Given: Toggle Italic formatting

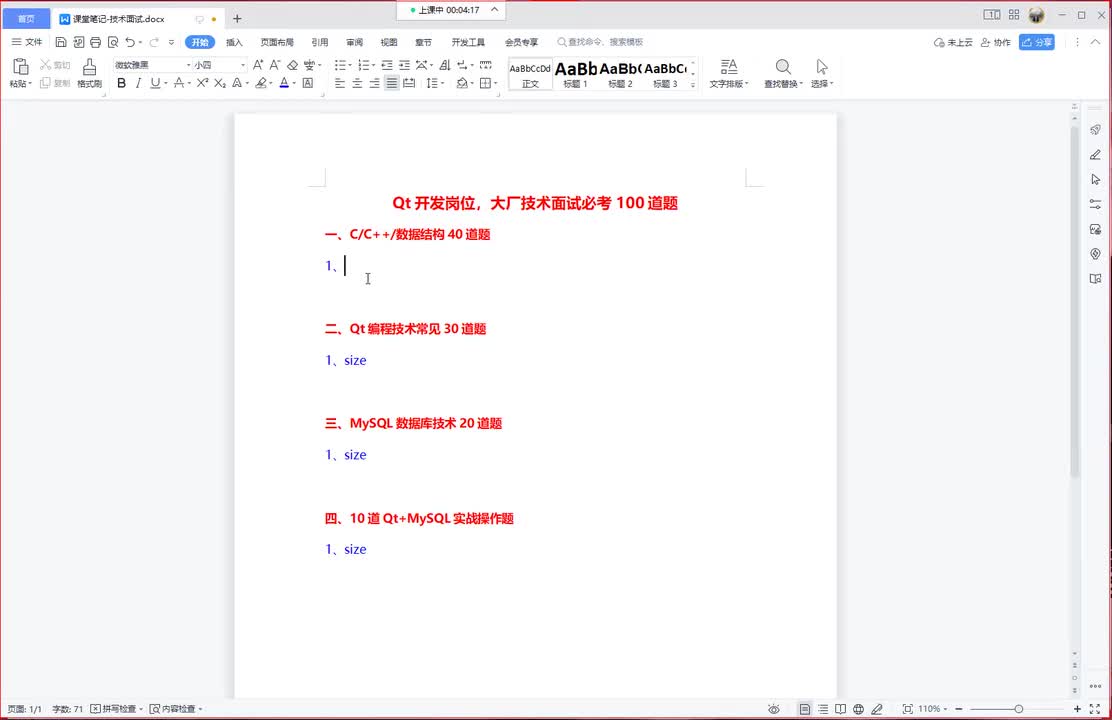Looking at the screenshot, I should pos(138,83).
